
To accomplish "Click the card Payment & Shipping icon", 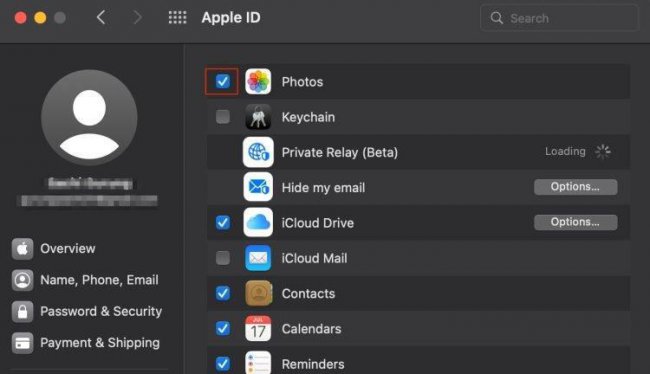I will [x=22, y=343].
